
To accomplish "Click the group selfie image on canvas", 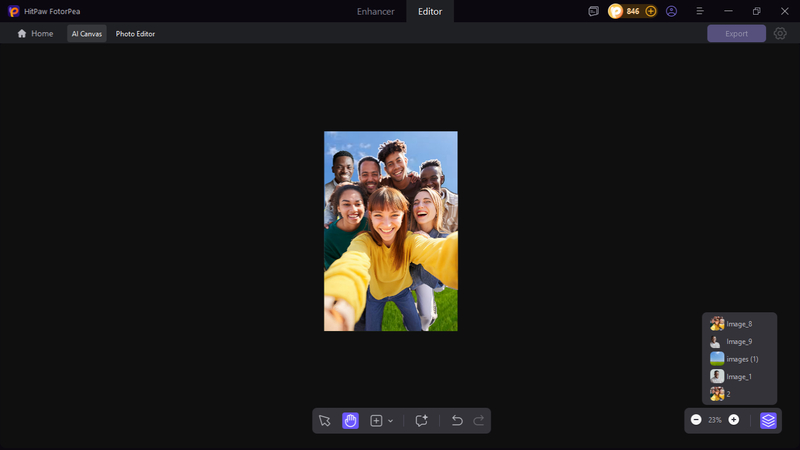I will [x=391, y=231].
